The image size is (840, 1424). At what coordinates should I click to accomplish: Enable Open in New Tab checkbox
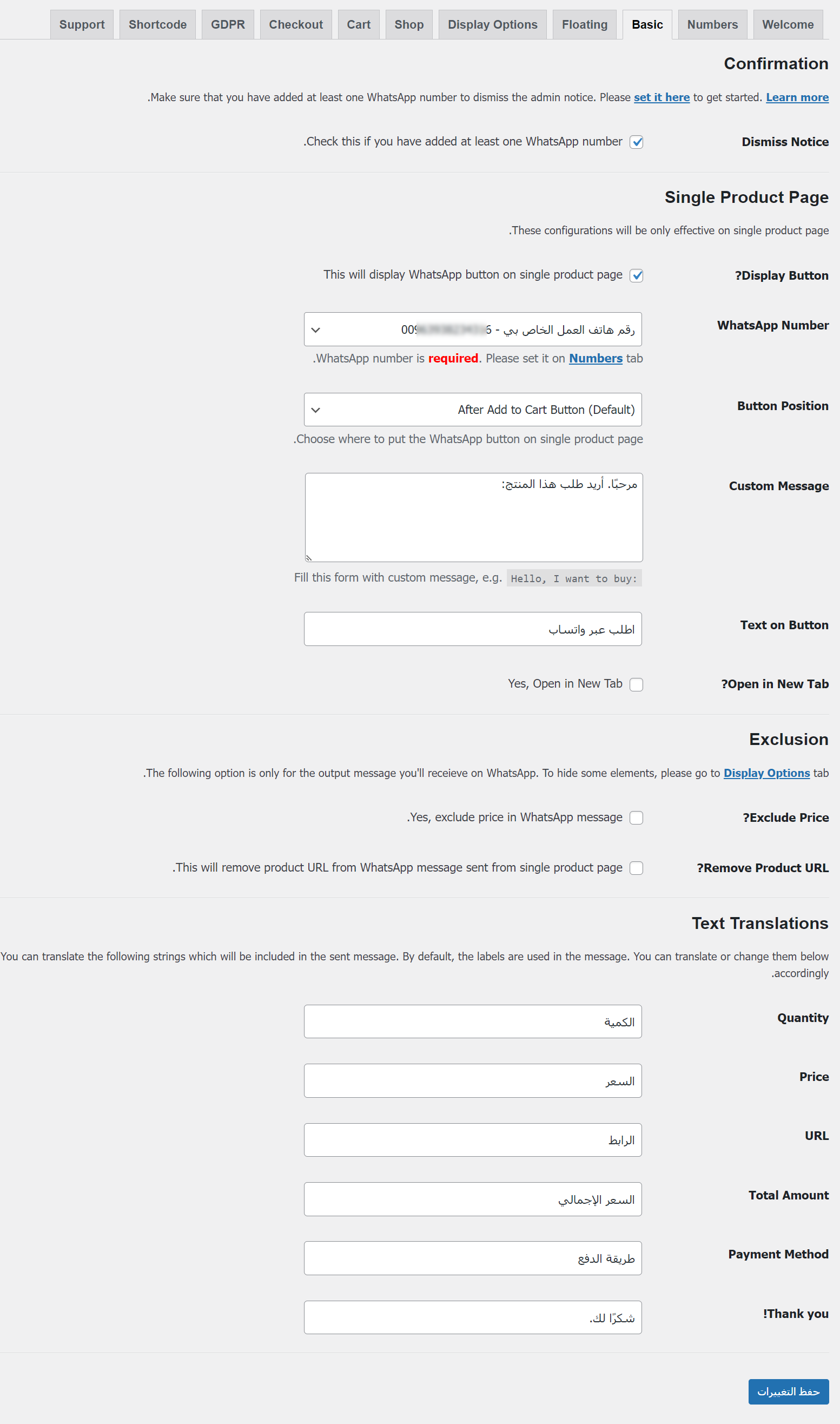(636, 684)
